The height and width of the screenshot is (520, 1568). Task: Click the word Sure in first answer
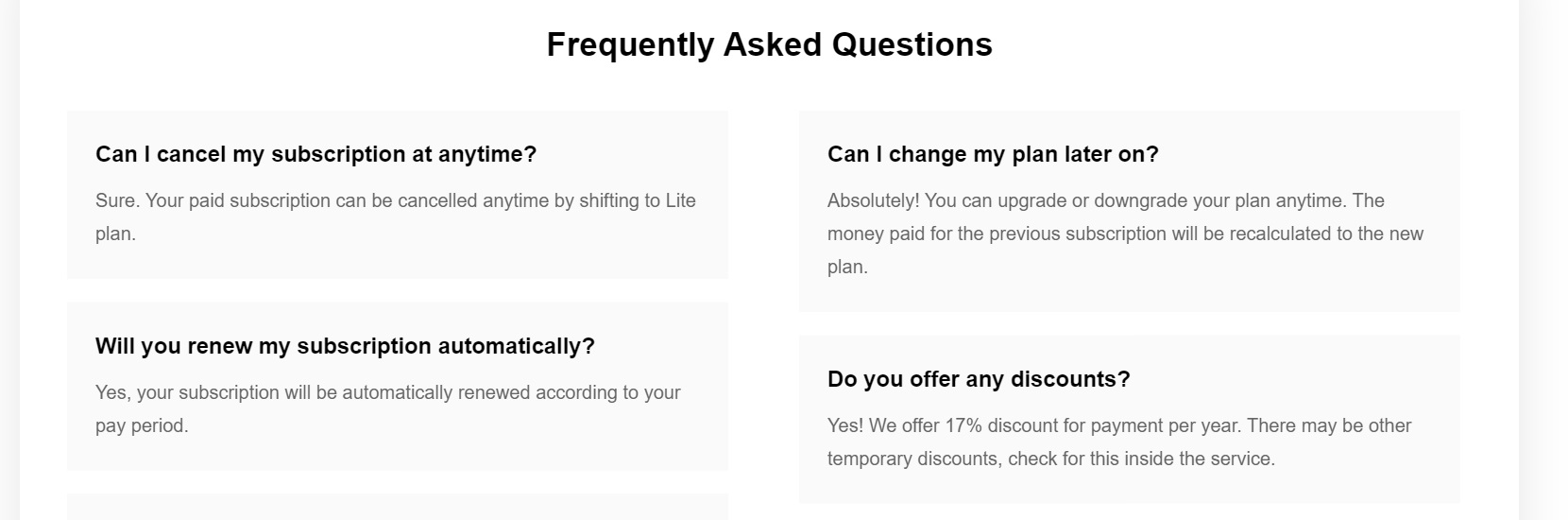pos(115,200)
